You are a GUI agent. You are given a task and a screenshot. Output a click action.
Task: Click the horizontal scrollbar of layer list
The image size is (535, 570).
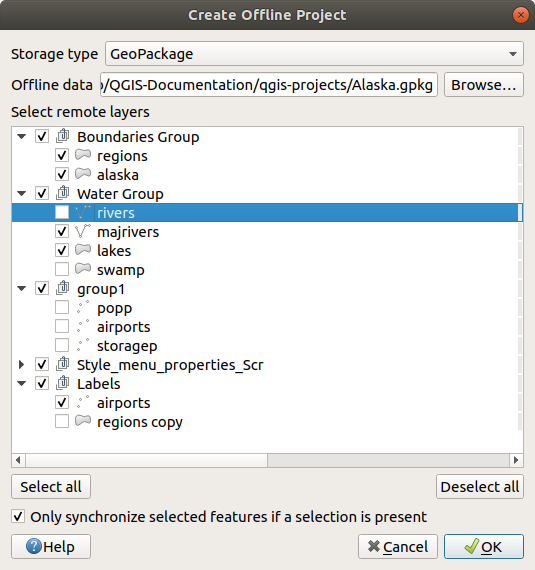tap(267, 460)
